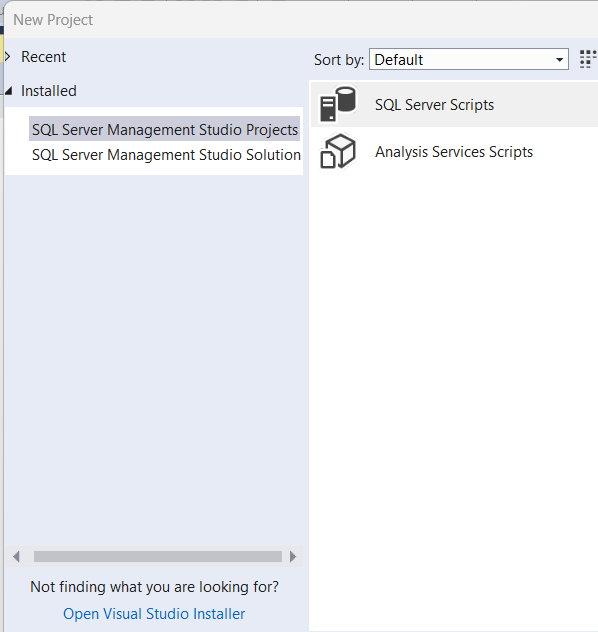Click the Analysis Services Scripts cube icon
The width and height of the screenshot is (598, 632).
tap(338, 152)
